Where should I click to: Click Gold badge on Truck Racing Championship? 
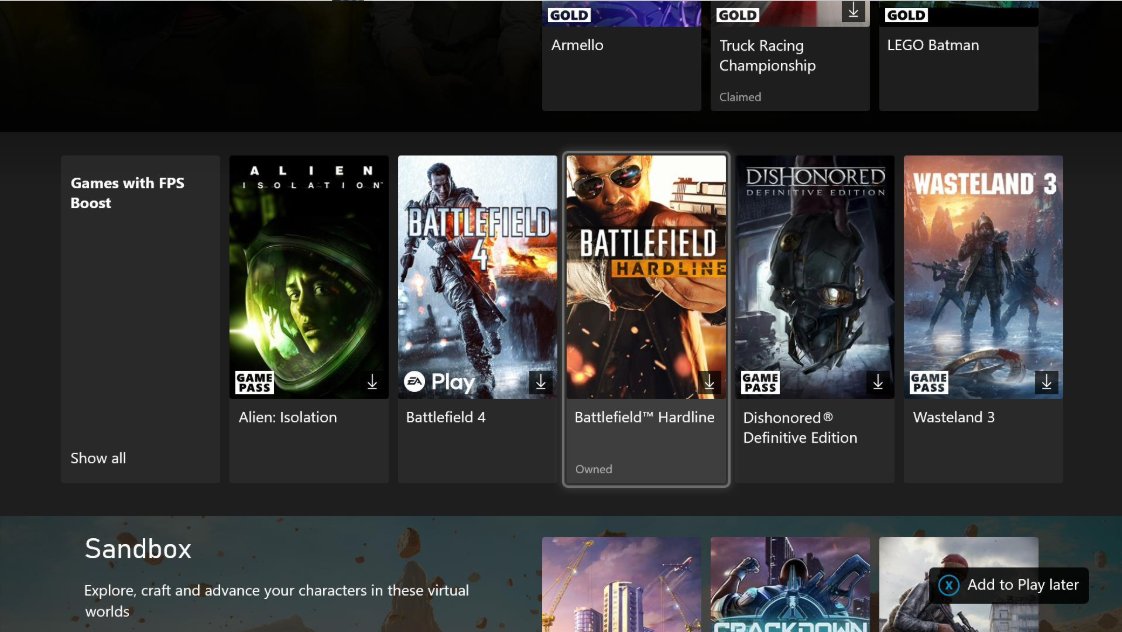pos(737,15)
